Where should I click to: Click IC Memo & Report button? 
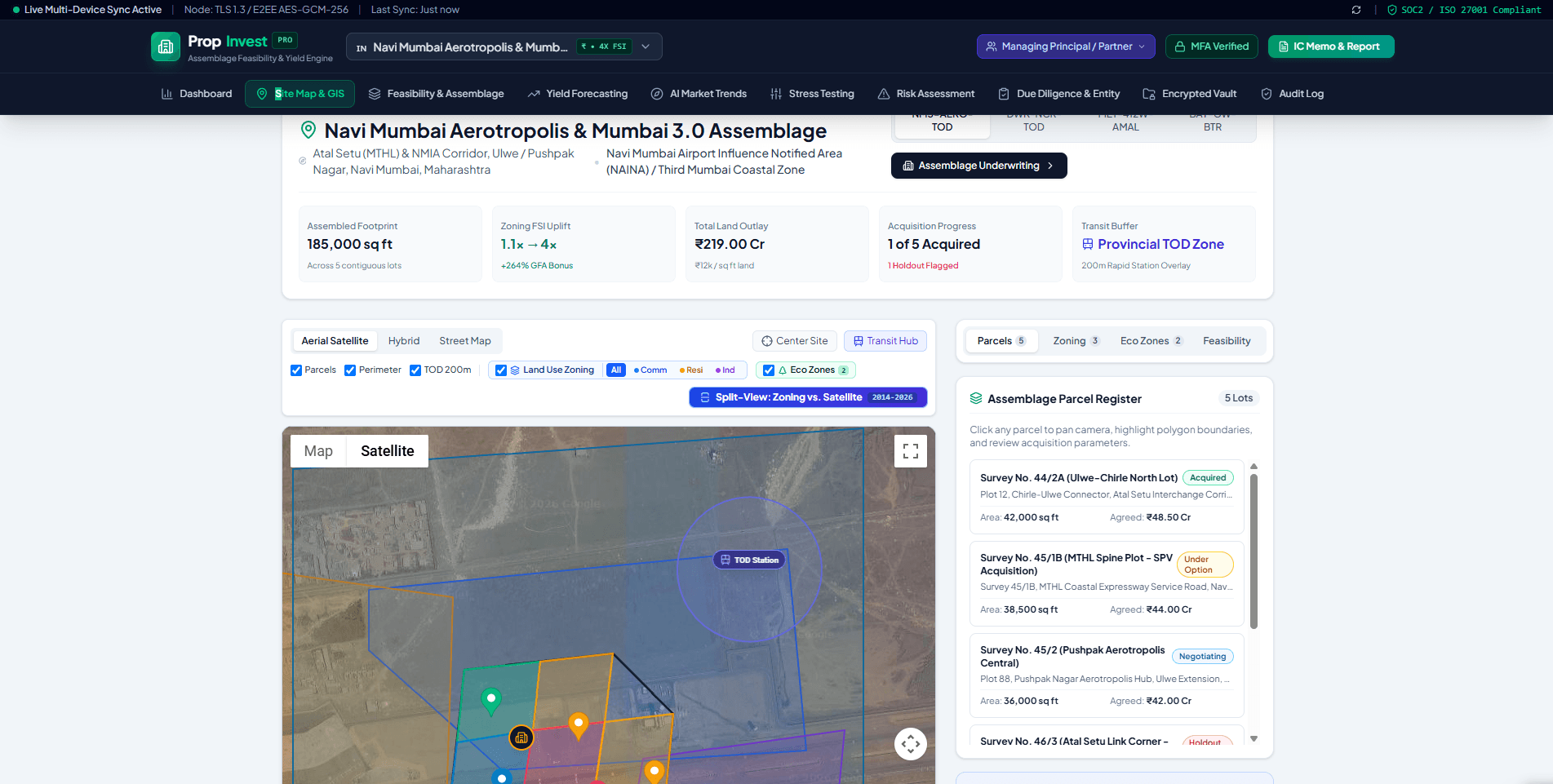[x=1331, y=47]
